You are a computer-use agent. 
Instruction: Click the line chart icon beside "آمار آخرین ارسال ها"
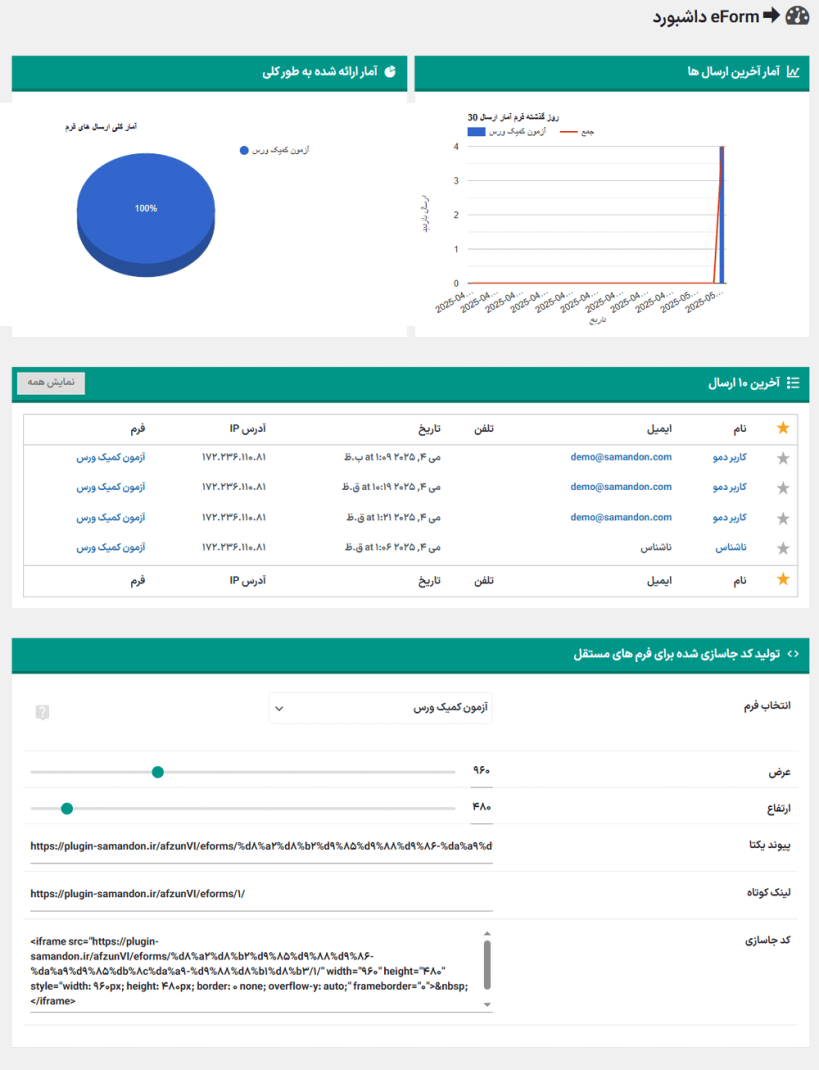(x=793, y=72)
